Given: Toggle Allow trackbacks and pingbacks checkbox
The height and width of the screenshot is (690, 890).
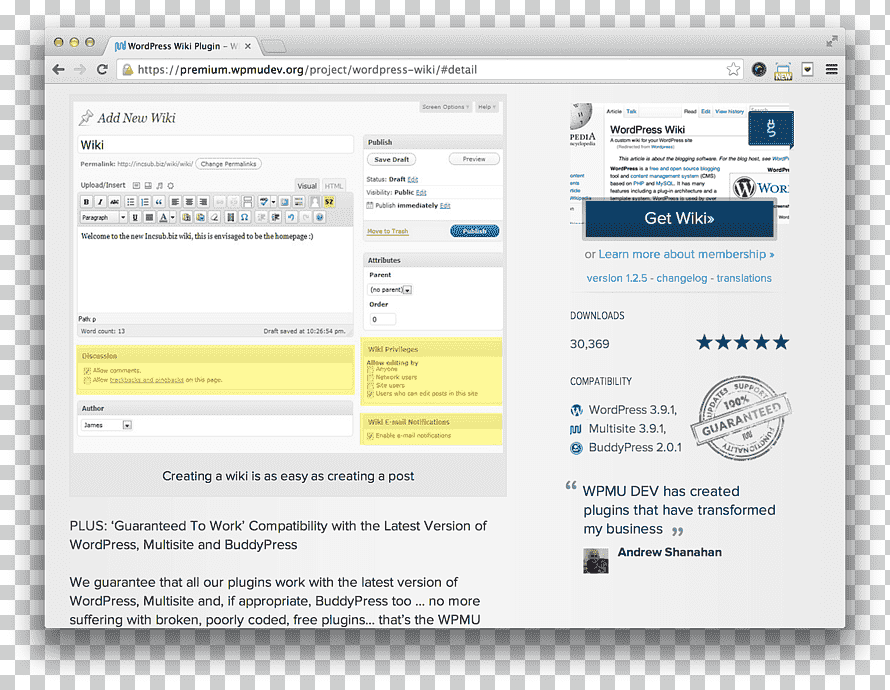Looking at the screenshot, I should (87, 380).
